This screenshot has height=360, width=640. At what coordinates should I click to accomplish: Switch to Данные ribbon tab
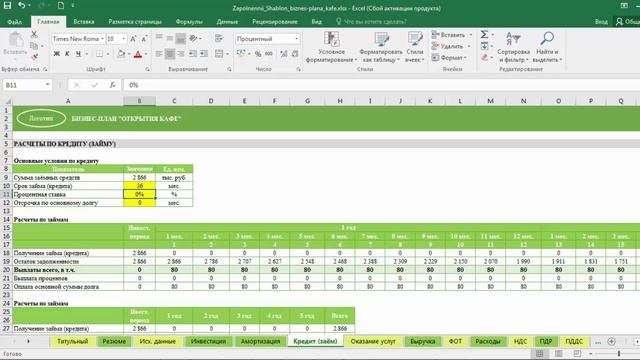pyautogui.click(x=227, y=22)
